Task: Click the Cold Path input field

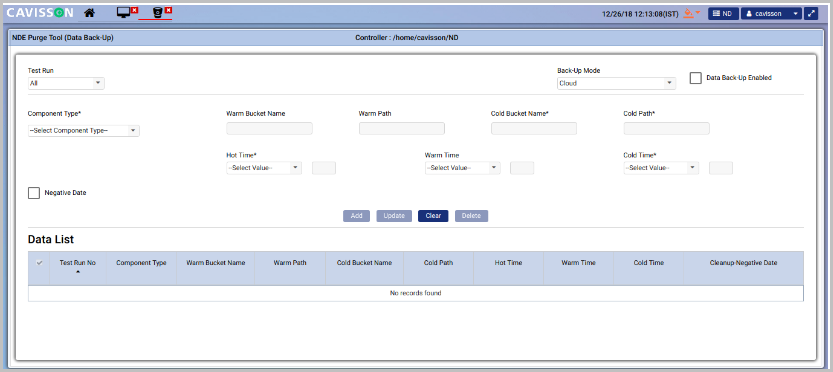Action: click(666, 128)
